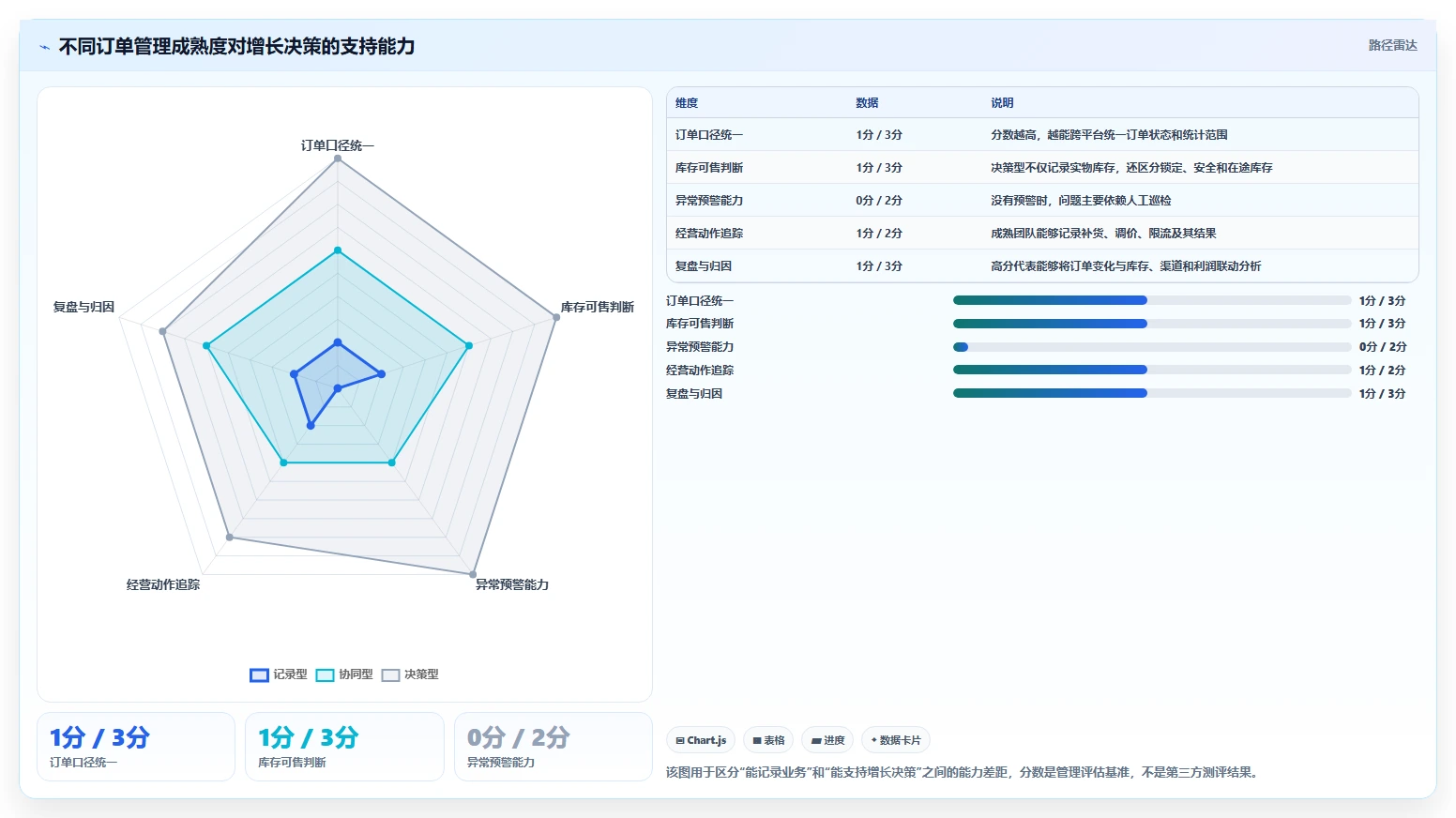Click the 复盘与归因 progress bar
The image size is (1456, 818).
[1152, 393]
